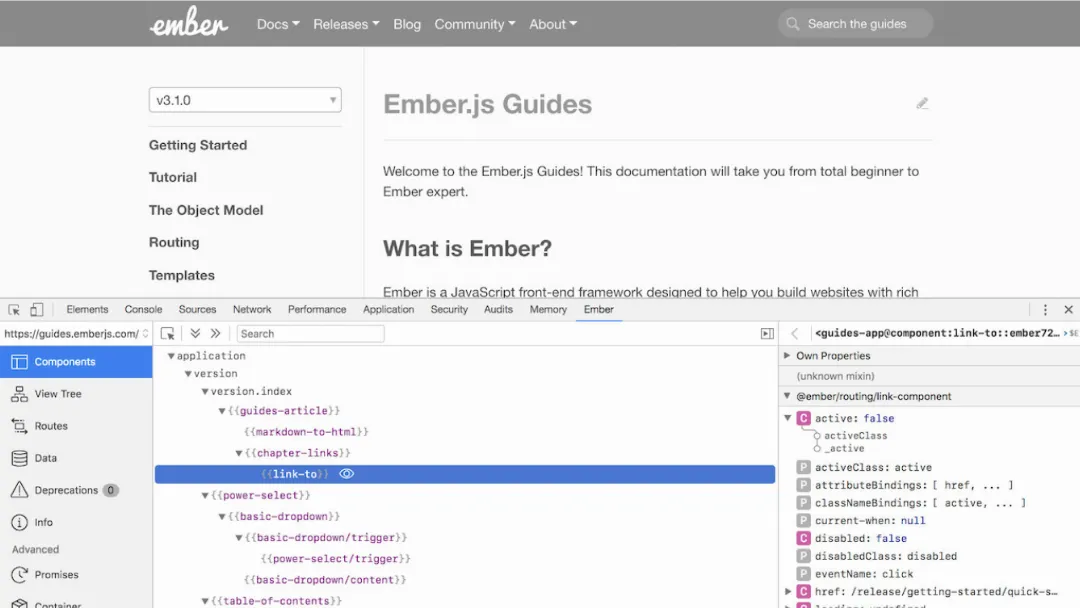Click the Search the guides box
Image resolution: width=1080 pixels, height=608 pixels.
(x=855, y=24)
